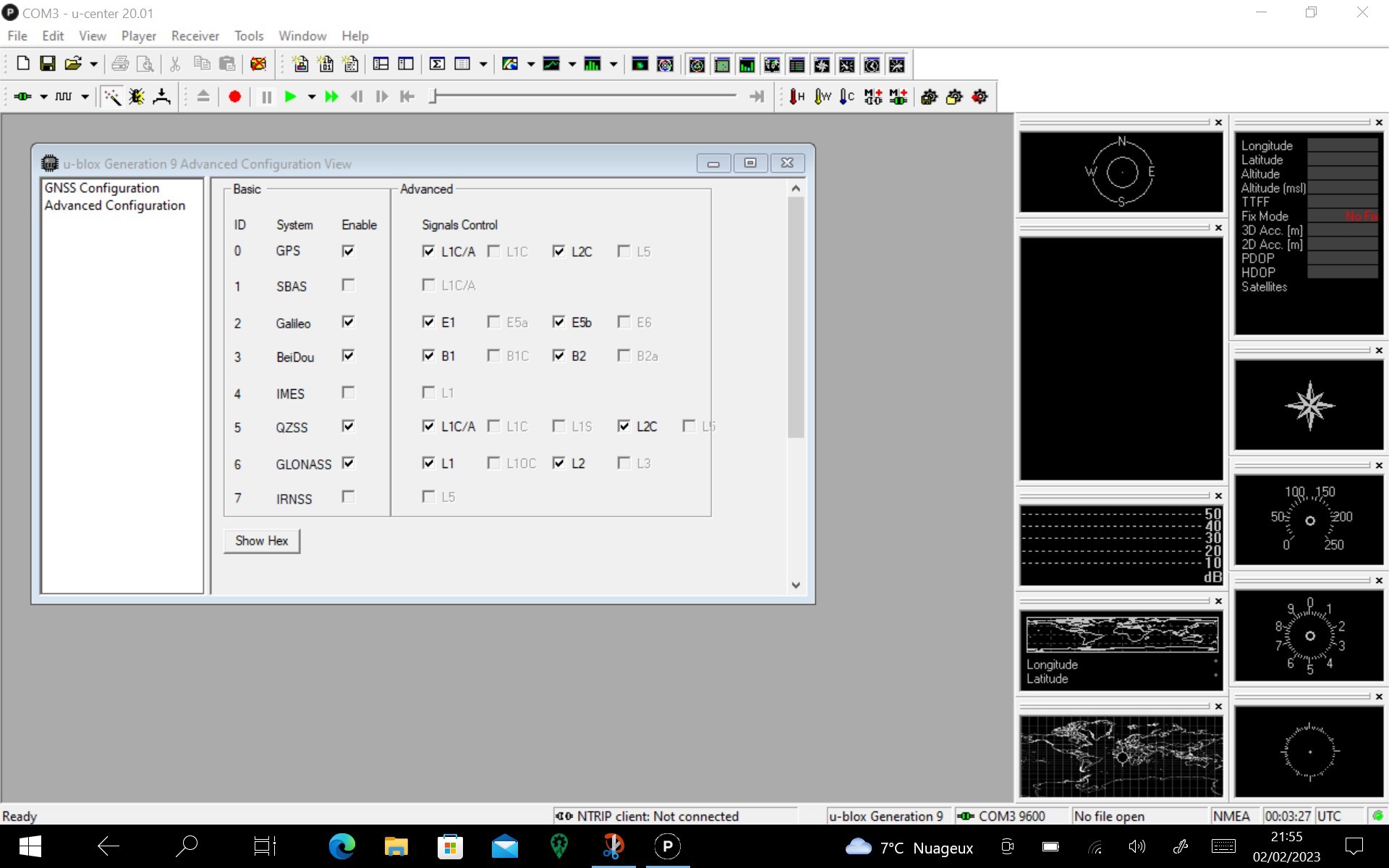This screenshot has height=868, width=1389.
Task: Expand the Play speed dropdown arrow
Action: [x=312, y=96]
